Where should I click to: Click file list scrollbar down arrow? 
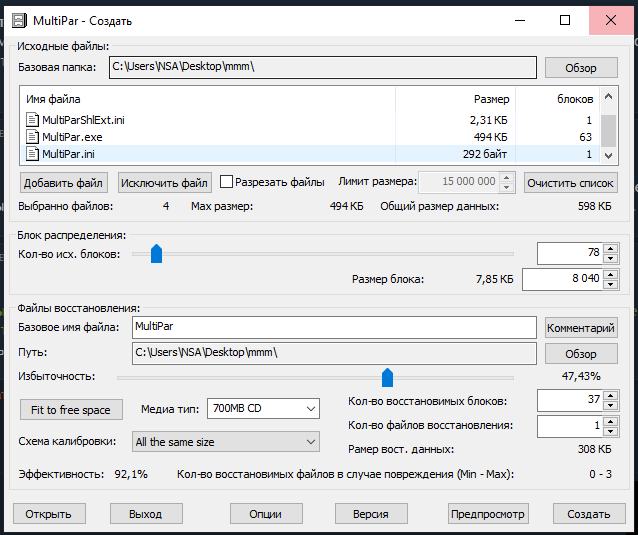click(x=608, y=156)
